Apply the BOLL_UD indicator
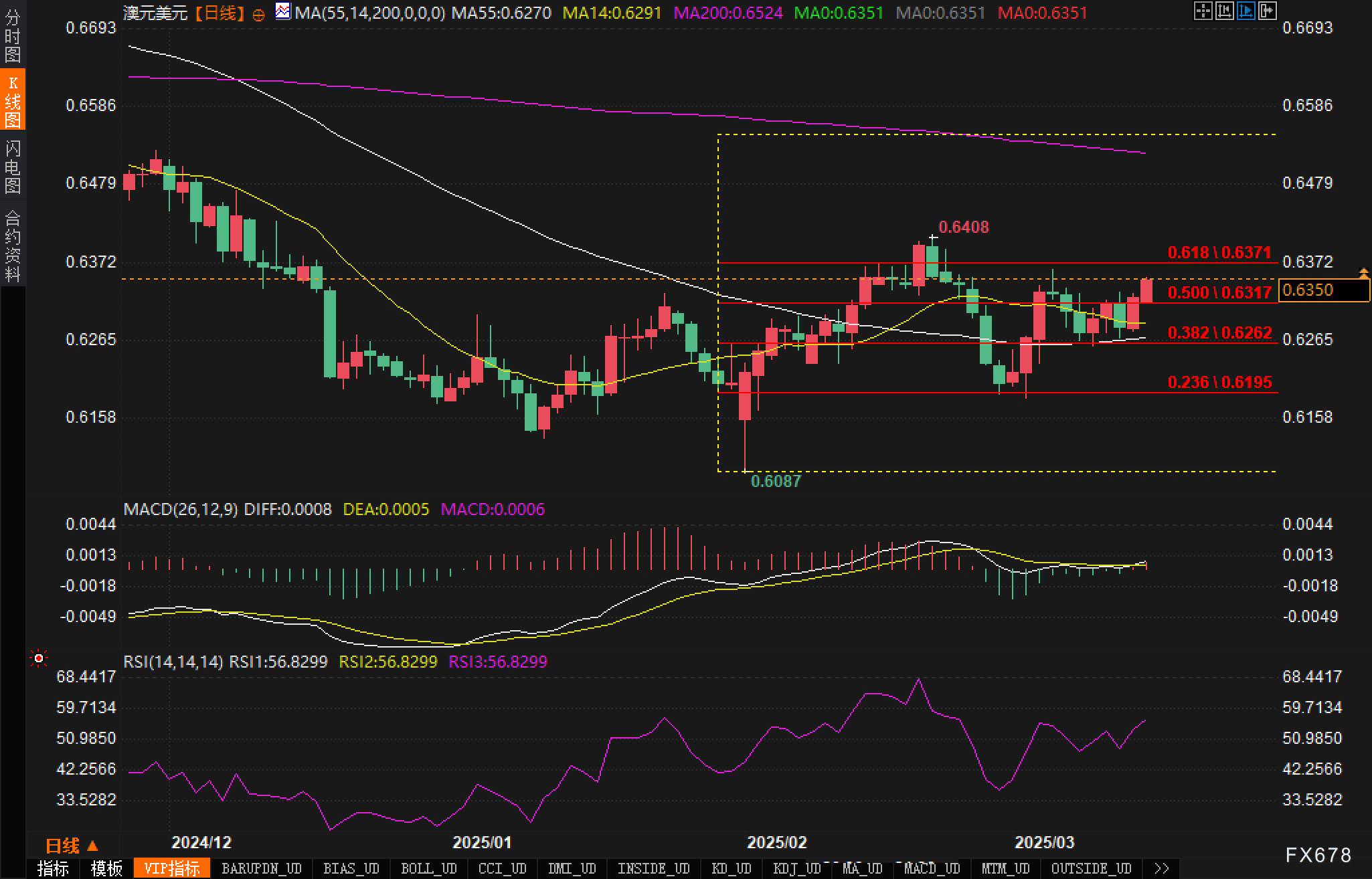This screenshot has width=1372, height=879. tap(428, 868)
